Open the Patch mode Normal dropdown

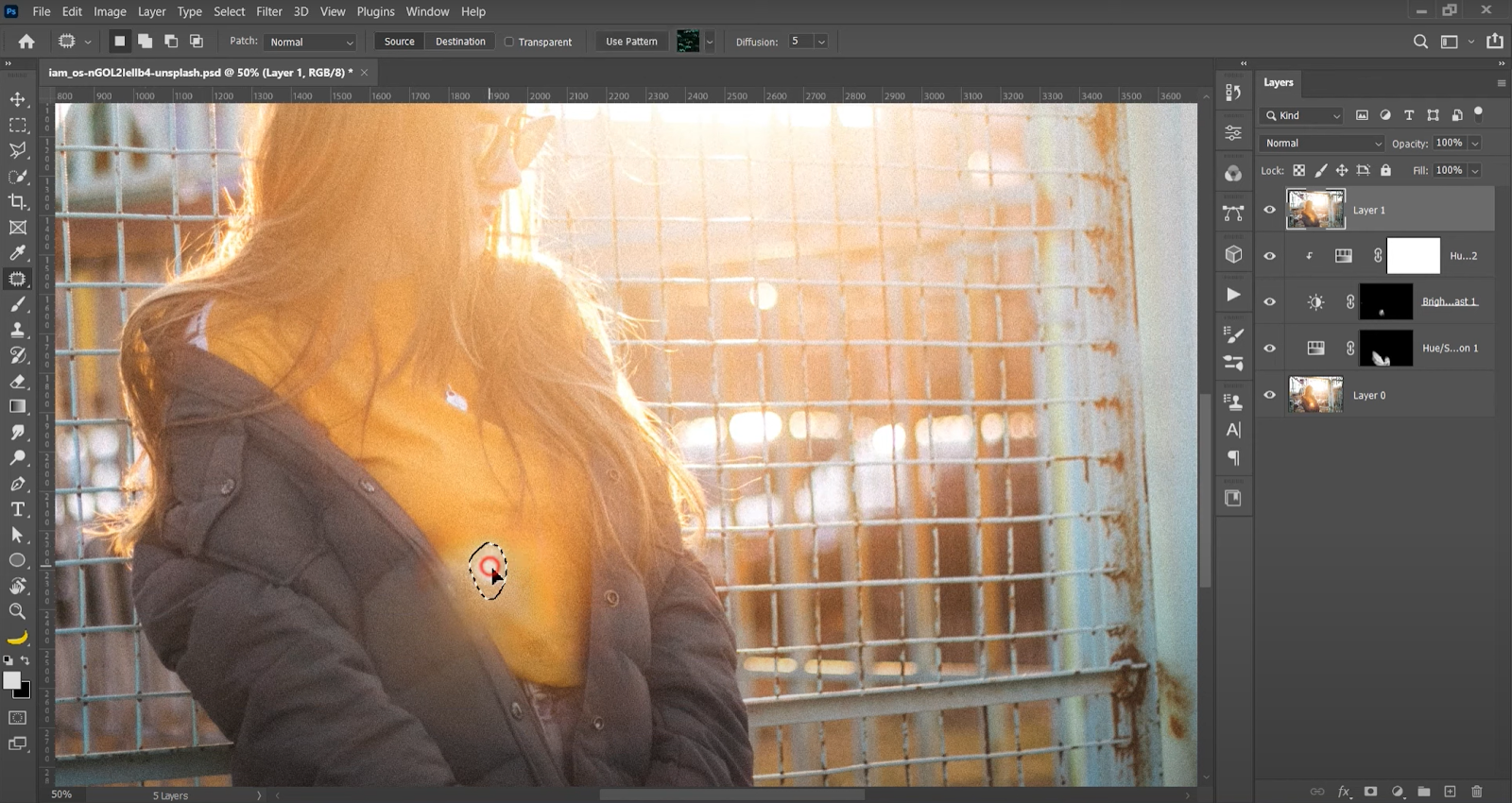310,42
